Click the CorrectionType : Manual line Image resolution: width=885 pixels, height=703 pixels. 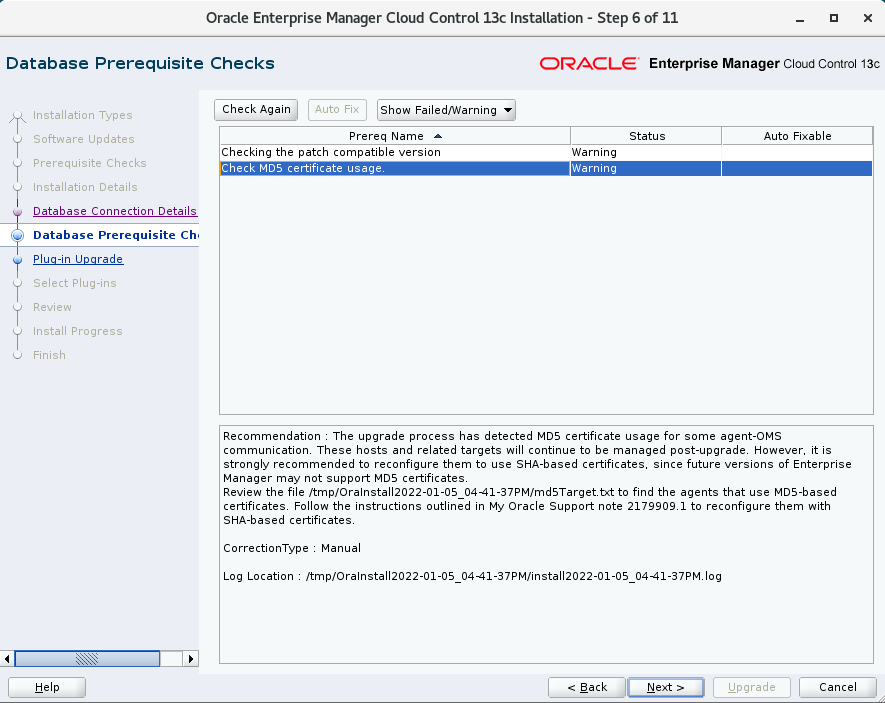pos(292,548)
